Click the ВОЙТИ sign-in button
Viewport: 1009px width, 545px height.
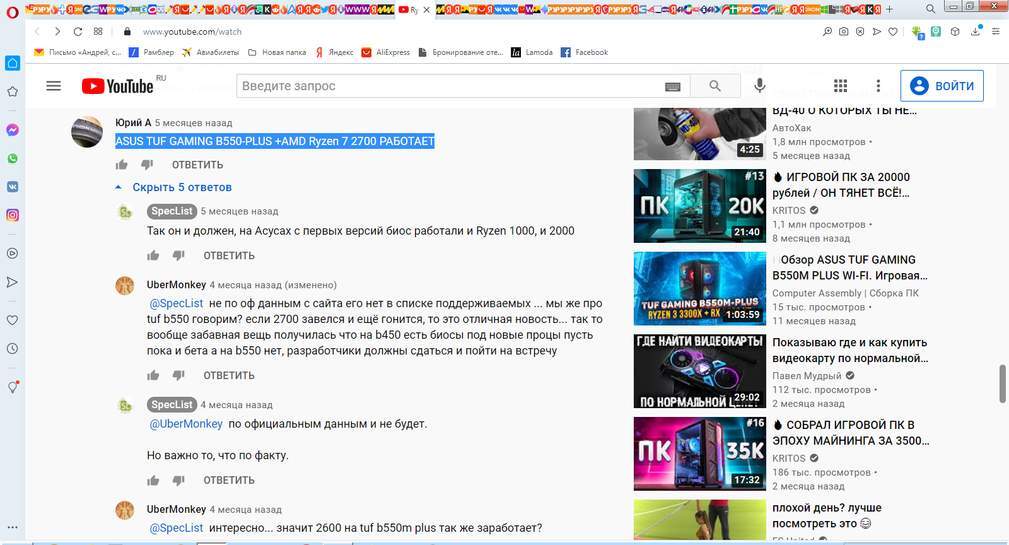point(941,86)
